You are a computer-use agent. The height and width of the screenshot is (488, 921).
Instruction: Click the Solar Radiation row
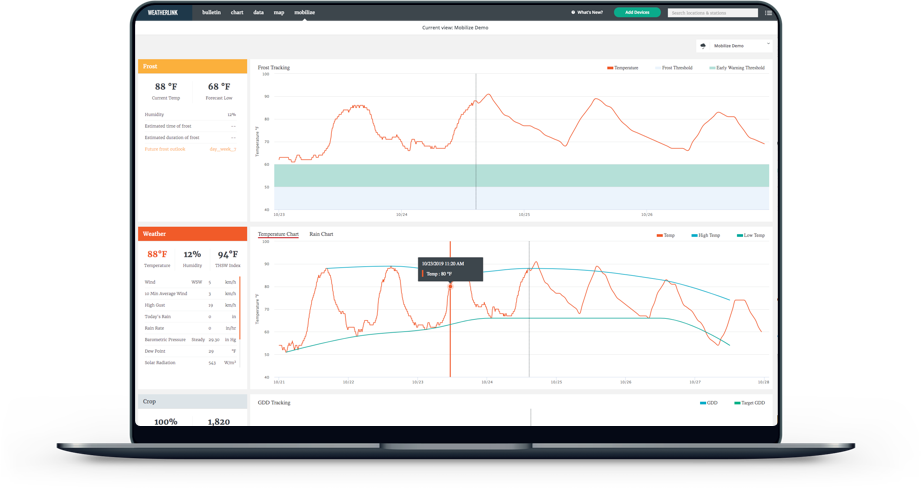click(190, 363)
